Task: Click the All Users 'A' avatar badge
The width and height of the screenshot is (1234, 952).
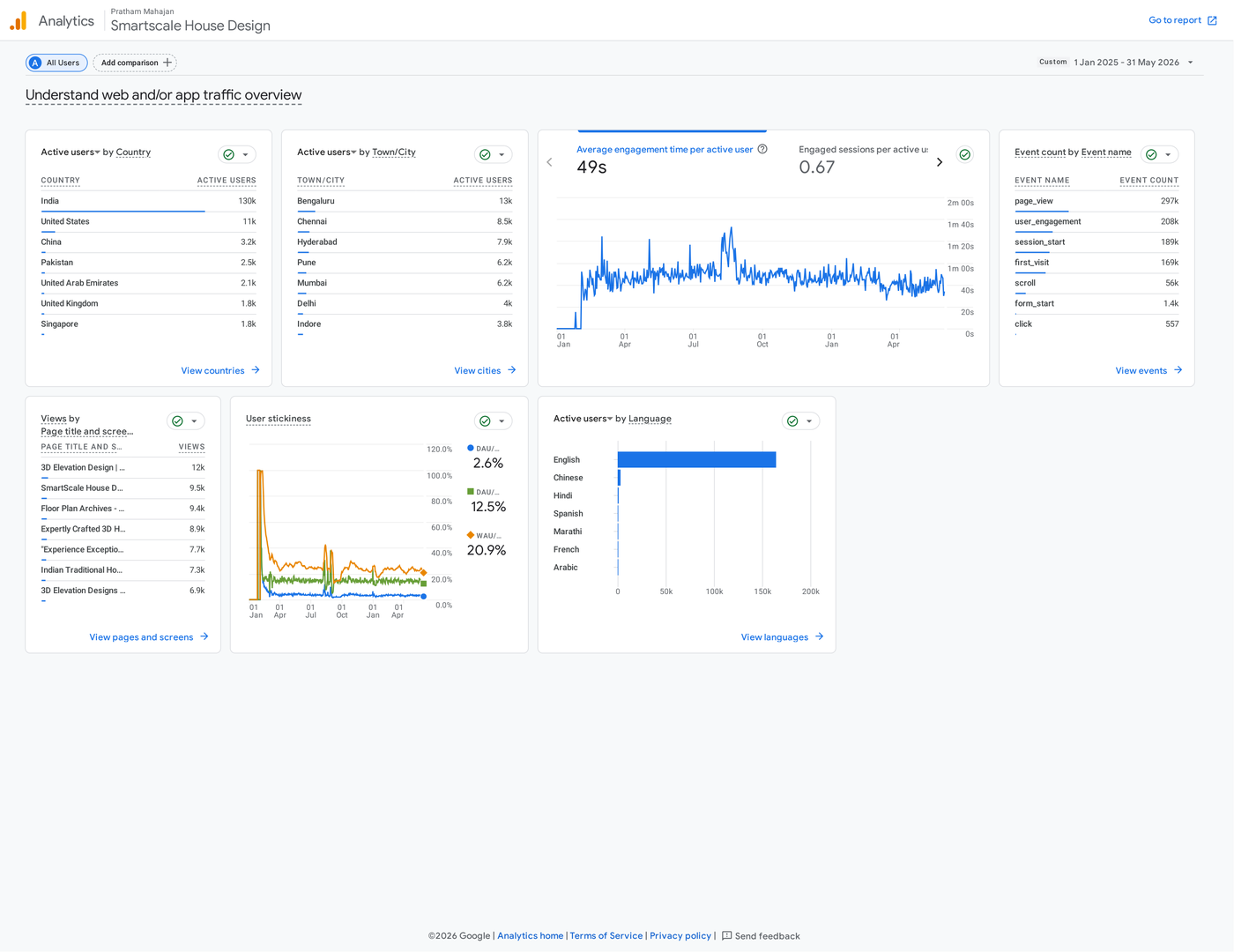Action: coord(35,63)
